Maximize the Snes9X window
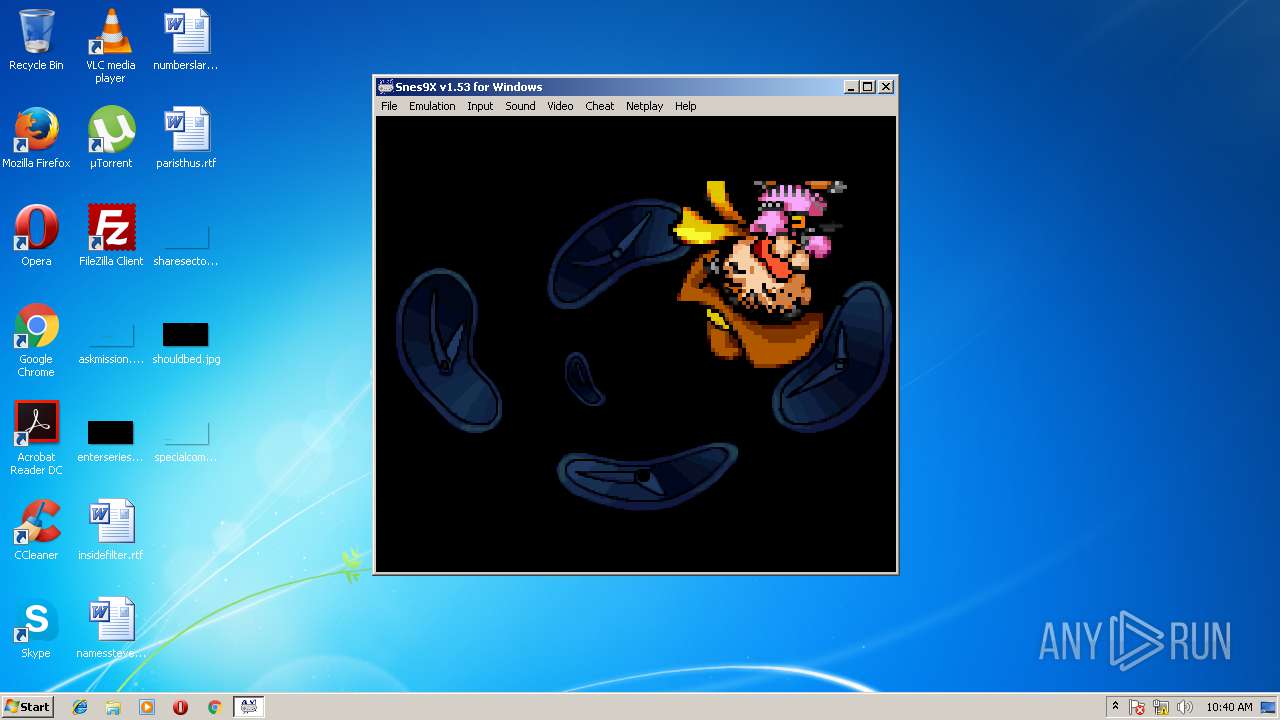The image size is (1280, 720). point(867,87)
